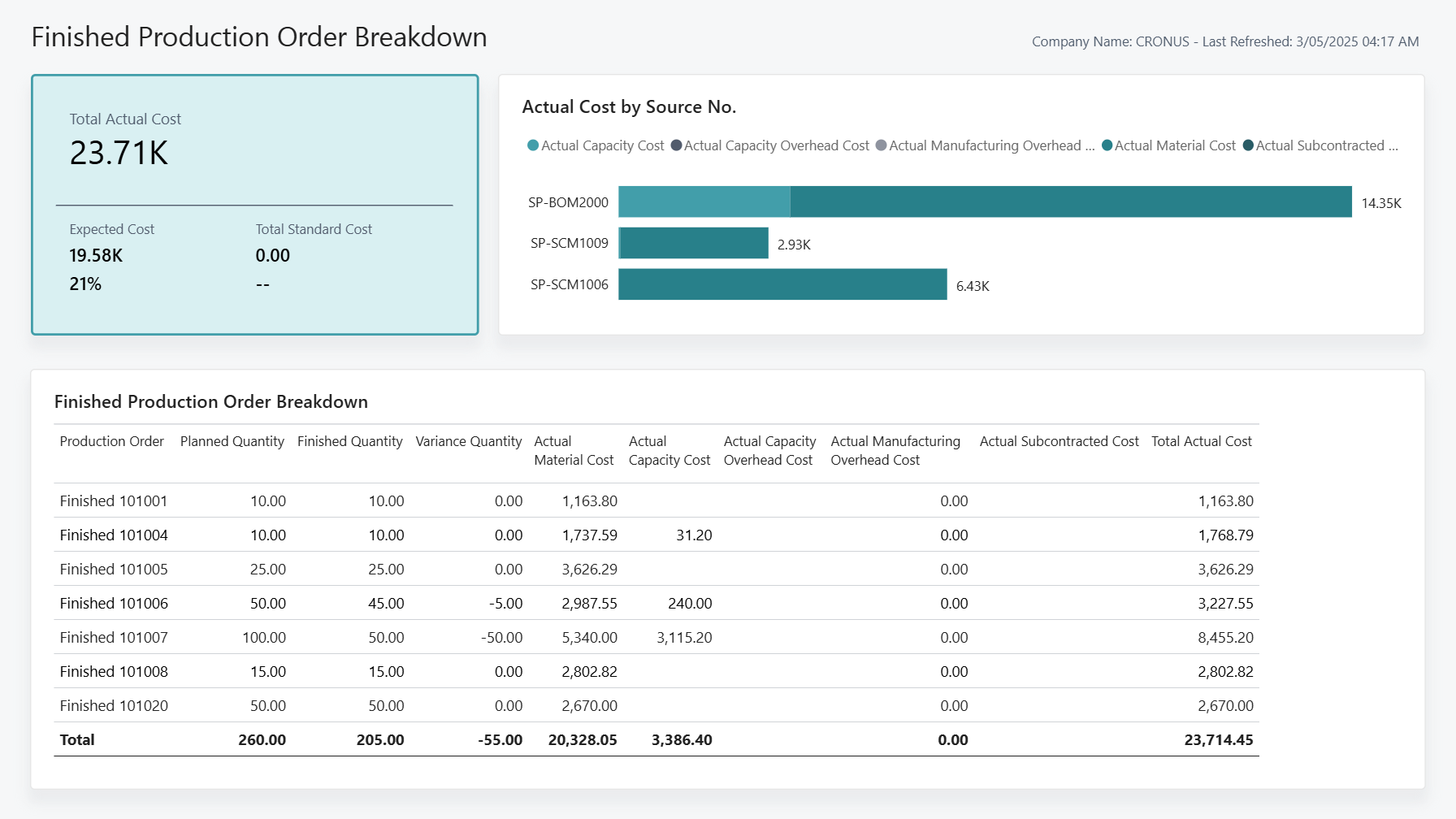Sort by the Variance Quantity column header
Image resolution: width=1456 pixels, height=819 pixels.
click(467, 441)
